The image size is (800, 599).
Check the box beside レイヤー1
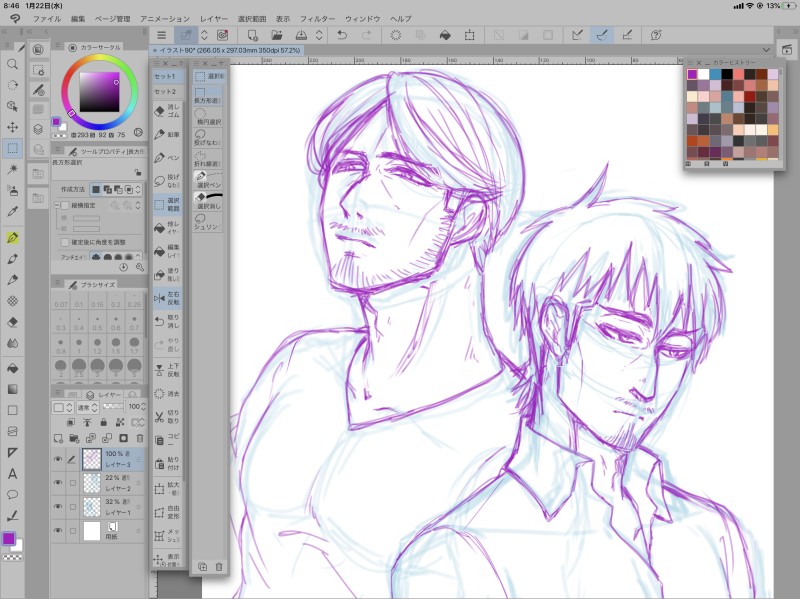[x=72, y=507]
